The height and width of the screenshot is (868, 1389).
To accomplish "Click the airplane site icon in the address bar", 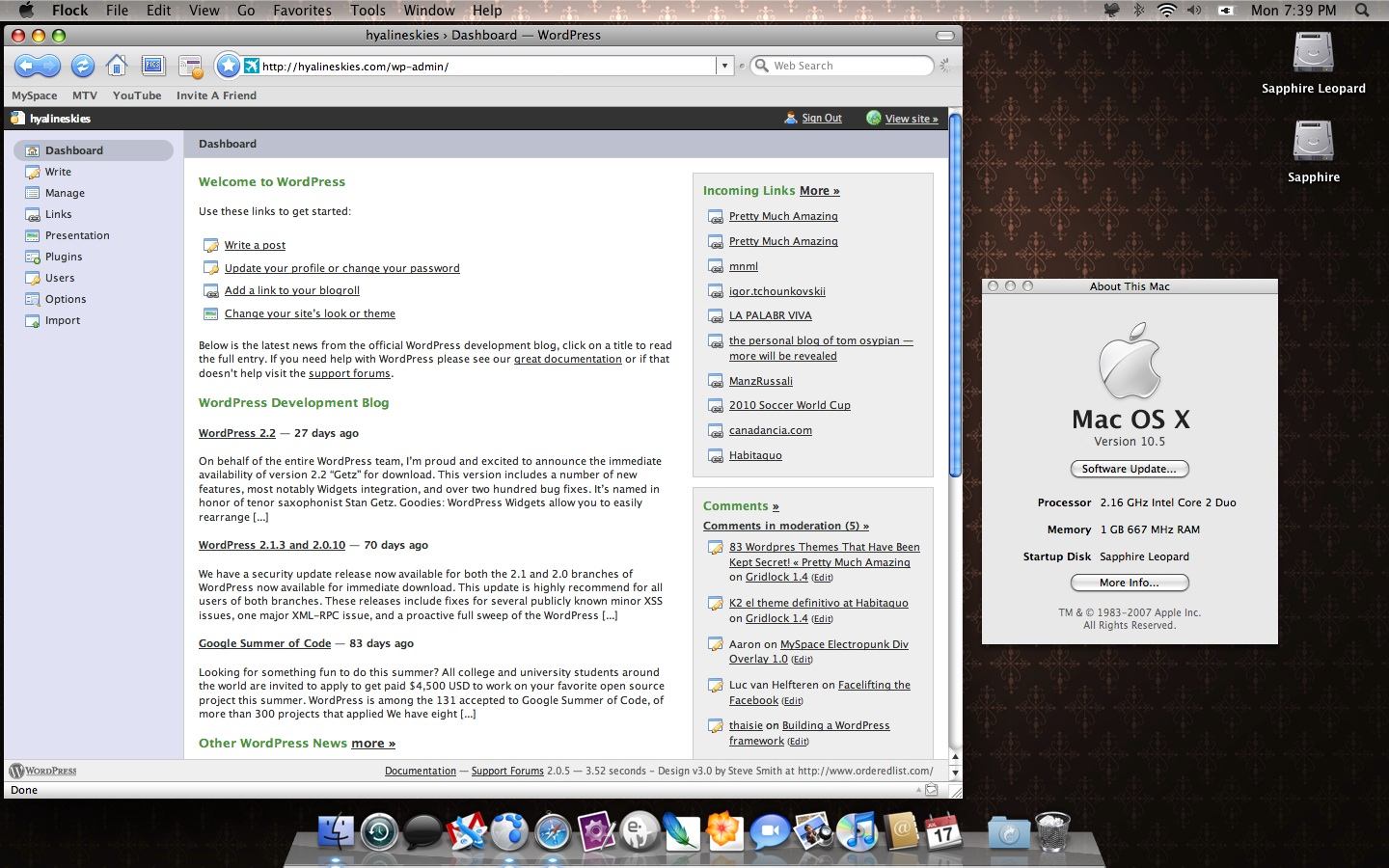I will click(252, 66).
